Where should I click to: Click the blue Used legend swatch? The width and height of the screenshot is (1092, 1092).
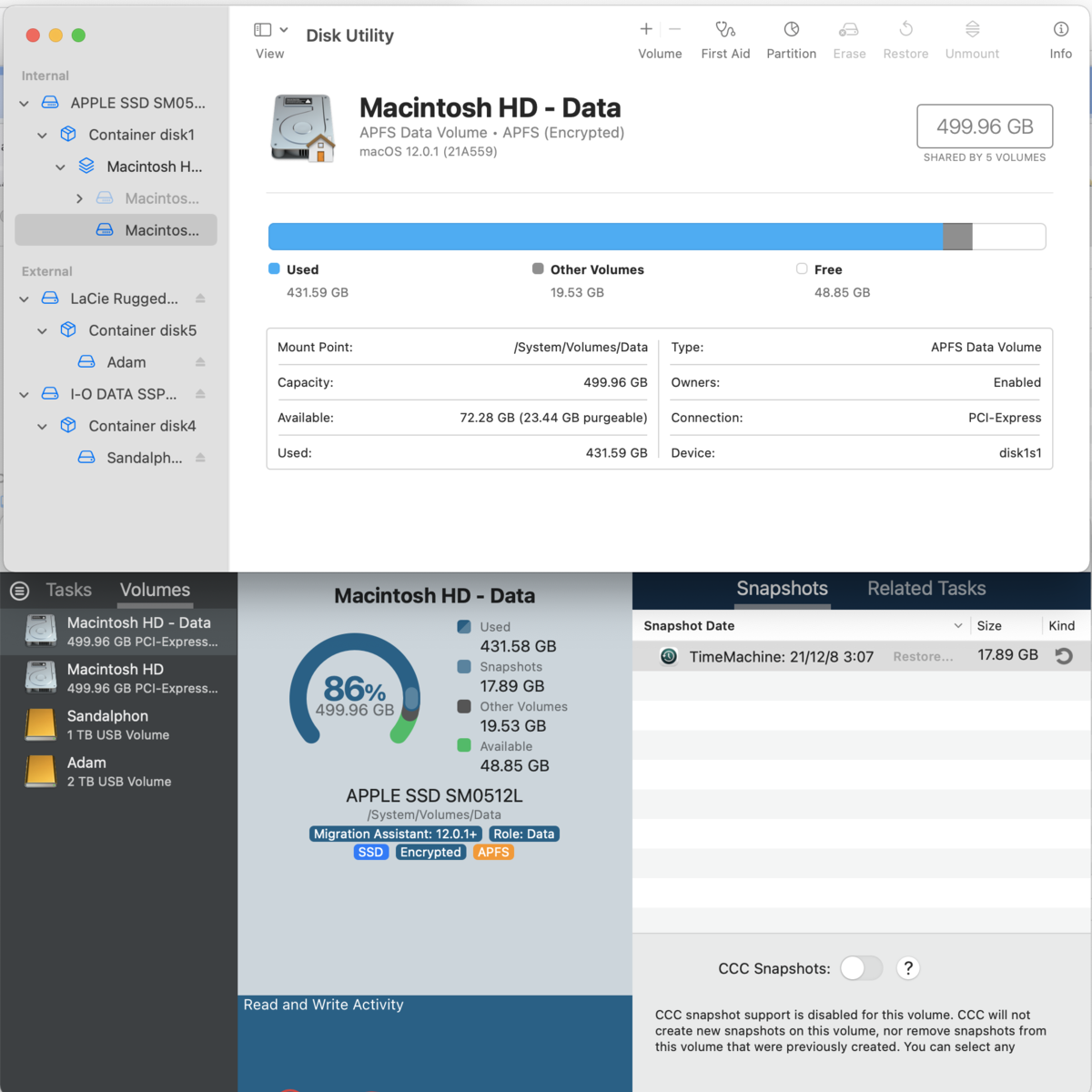(x=274, y=268)
